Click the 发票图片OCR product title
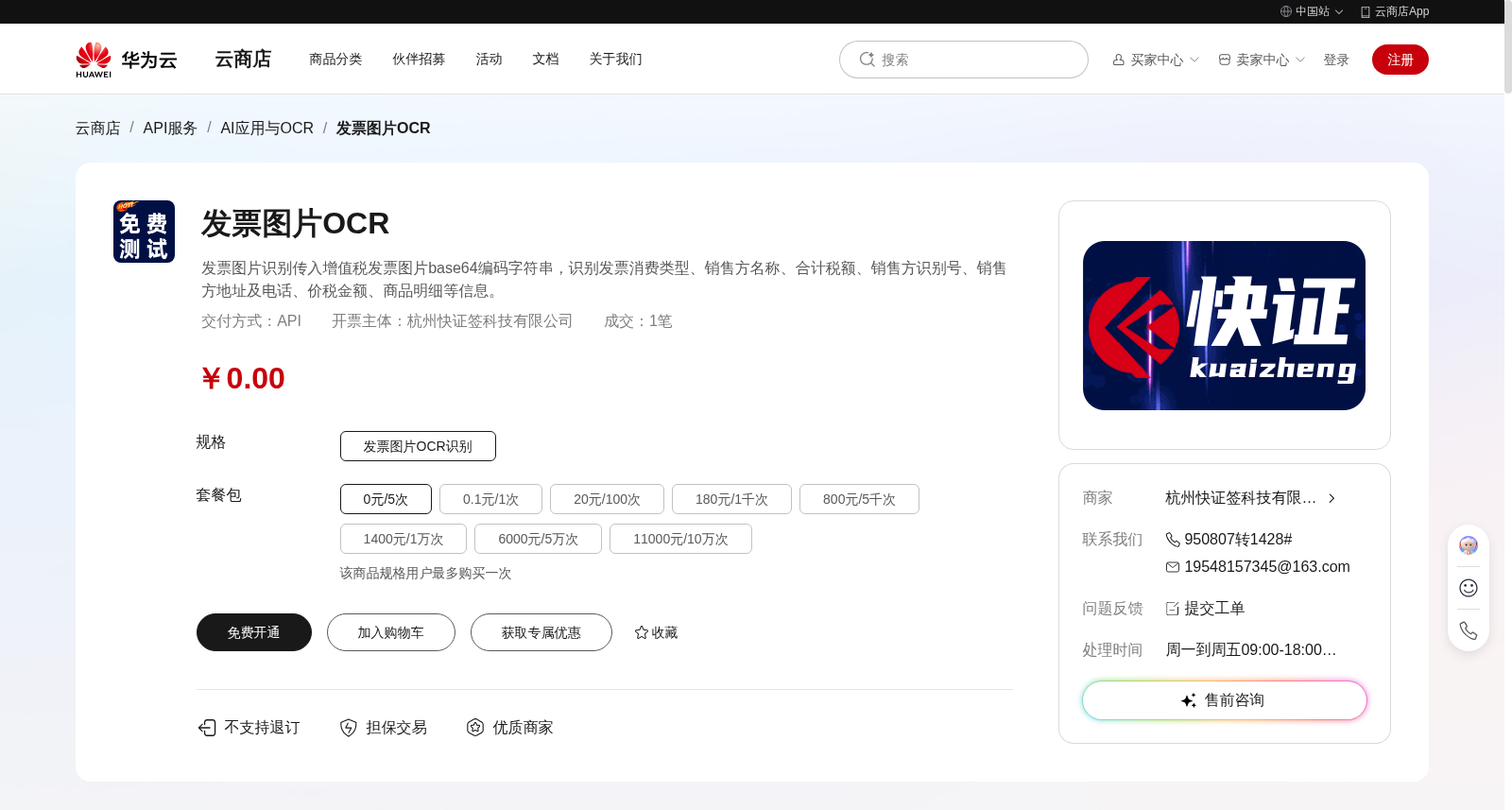The image size is (1512, 810). pyautogui.click(x=295, y=224)
